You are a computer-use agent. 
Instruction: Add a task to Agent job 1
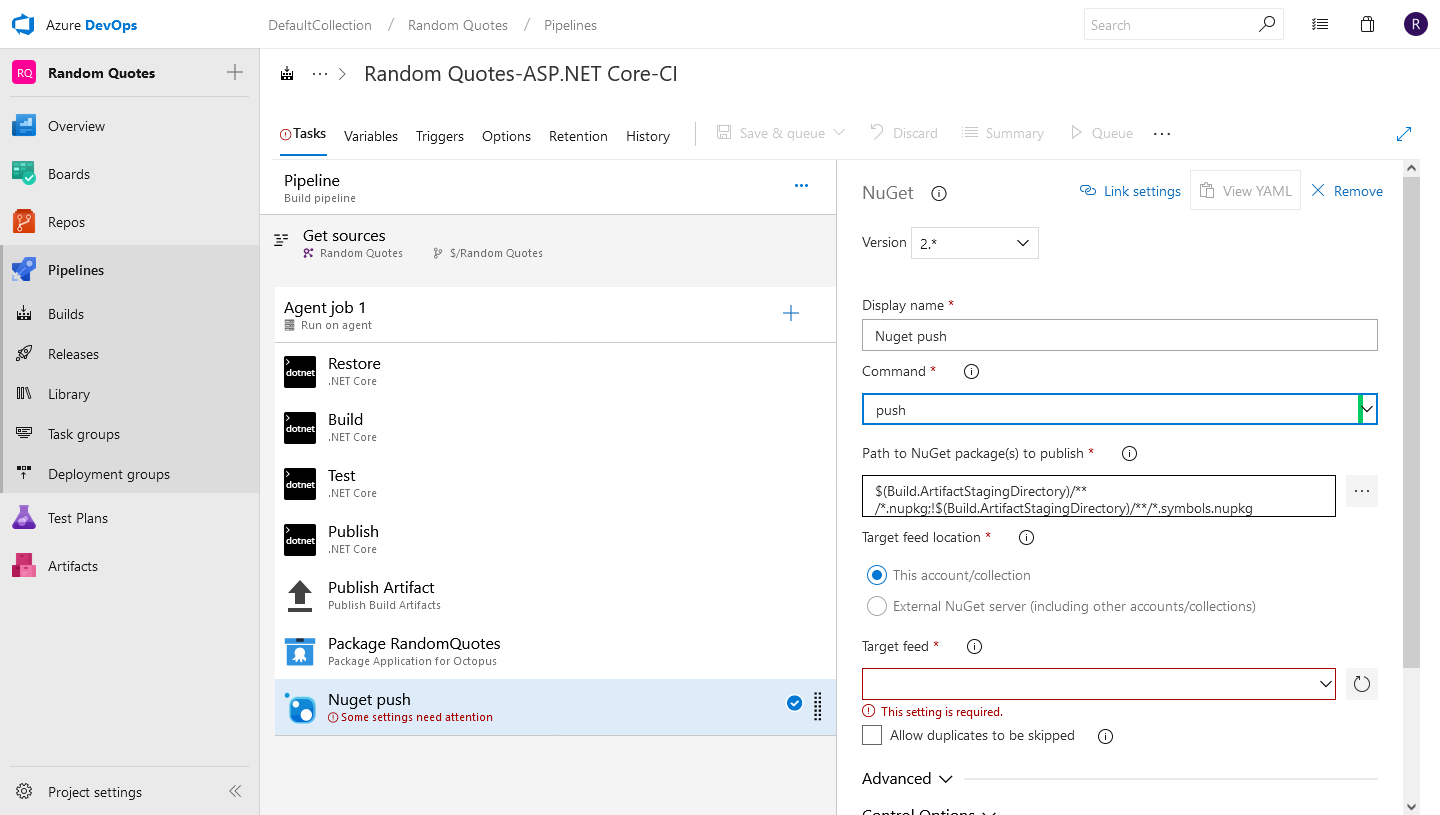point(791,314)
